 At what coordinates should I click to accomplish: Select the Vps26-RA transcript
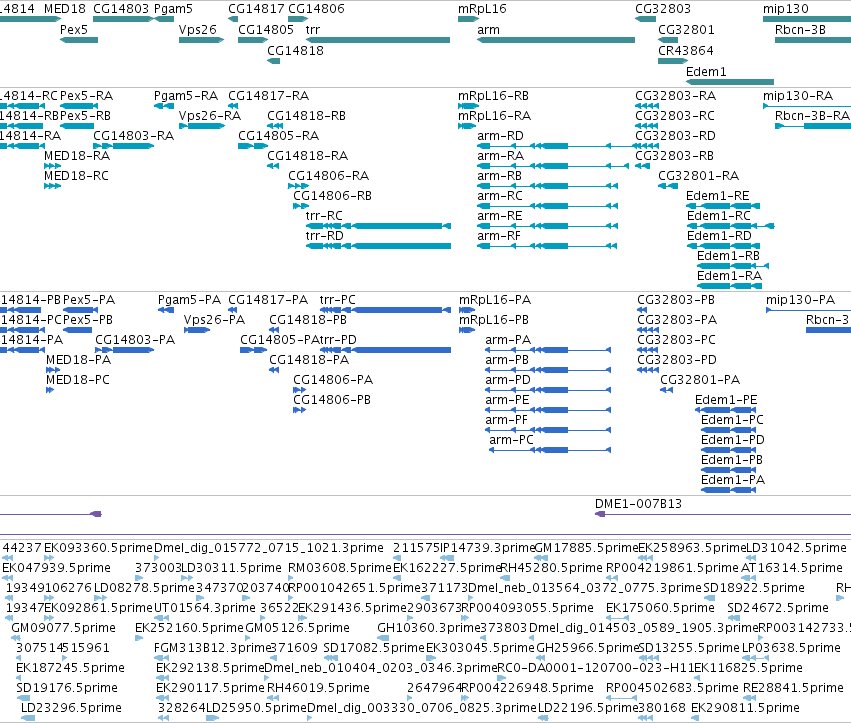201,126
